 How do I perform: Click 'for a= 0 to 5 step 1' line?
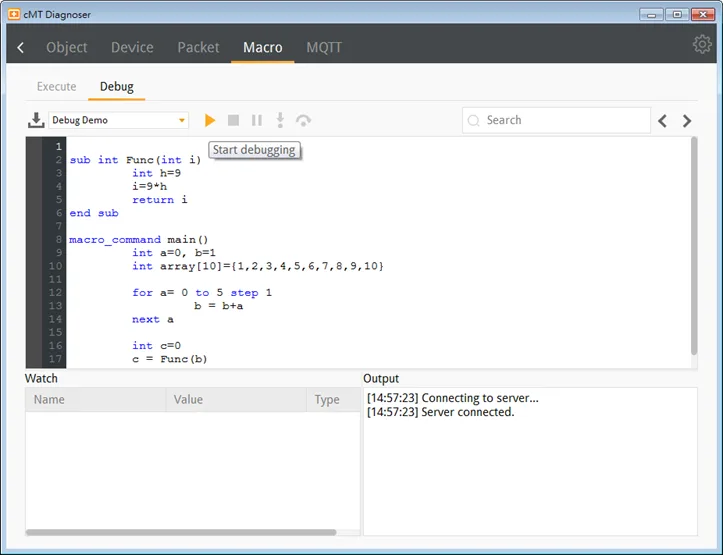(202, 293)
